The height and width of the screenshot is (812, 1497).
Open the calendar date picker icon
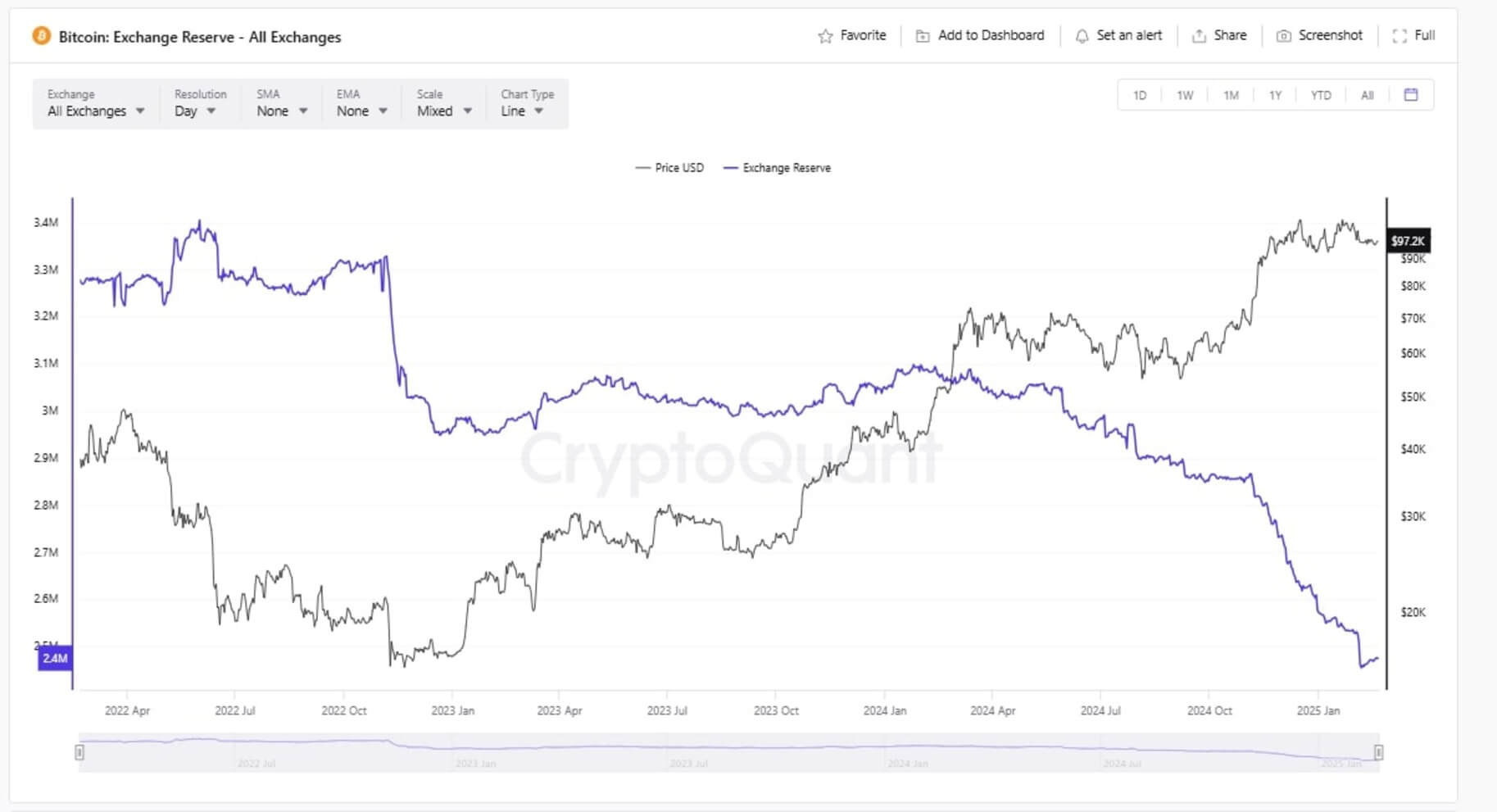[1411, 95]
